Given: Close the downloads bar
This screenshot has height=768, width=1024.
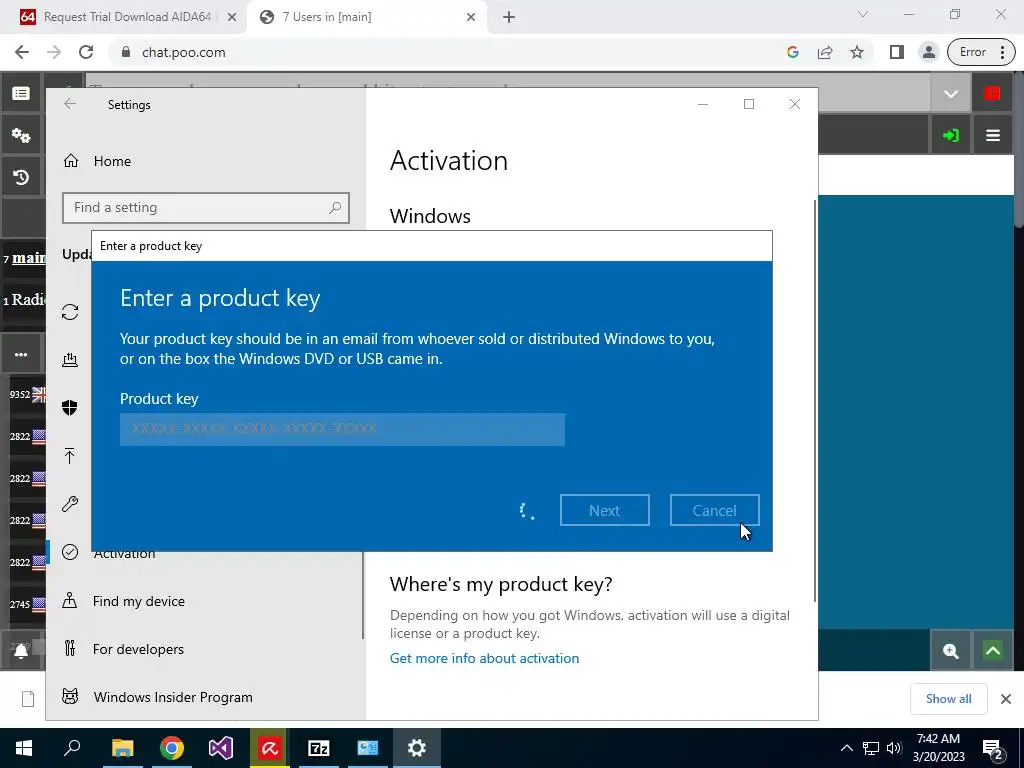Looking at the screenshot, I should [x=1006, y=699].
